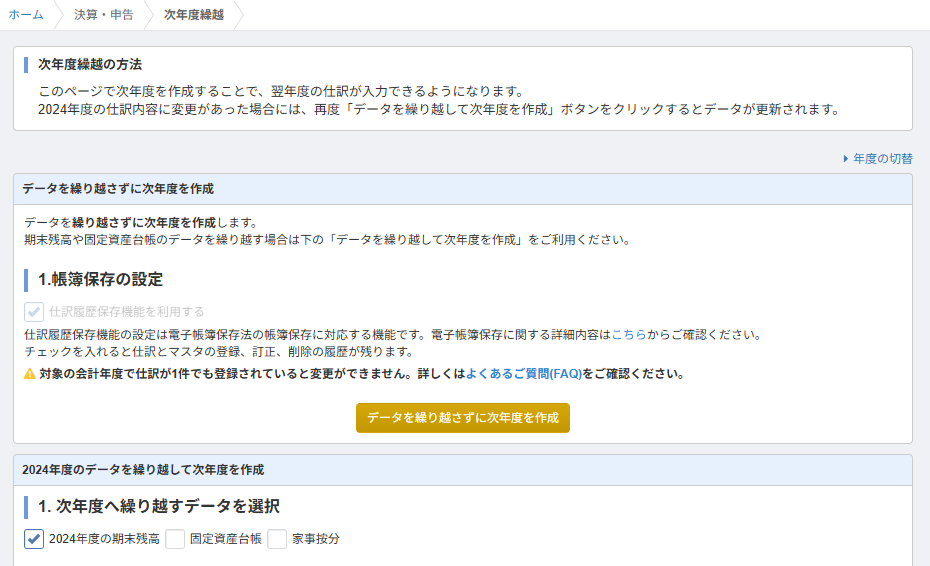Select the 次年度繰越 breadcrumb item

click(x=194, y=15)
